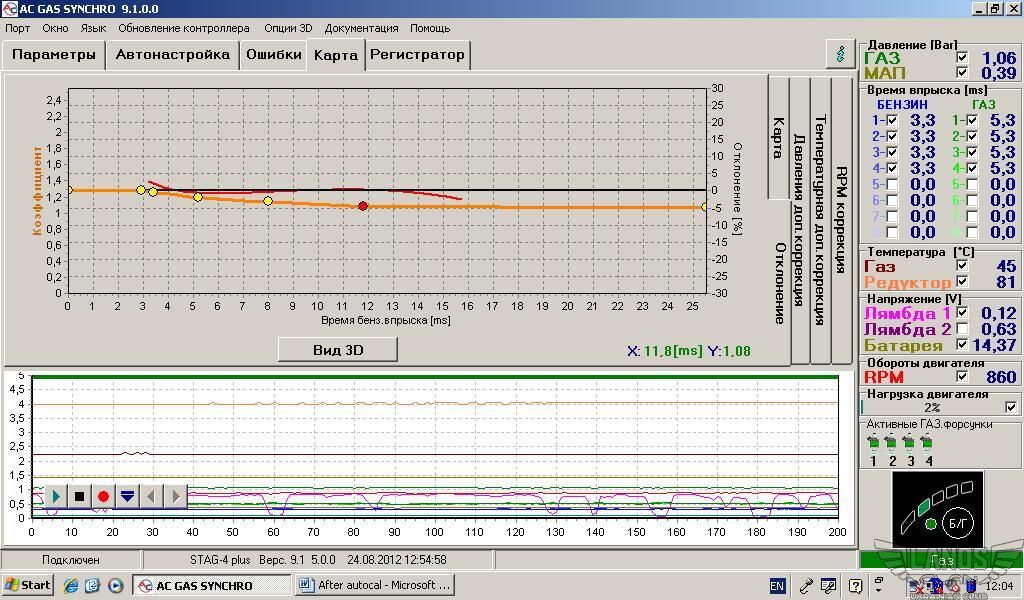Toggle the Лямбда 2 checkbox

click(x=962, y=329)
